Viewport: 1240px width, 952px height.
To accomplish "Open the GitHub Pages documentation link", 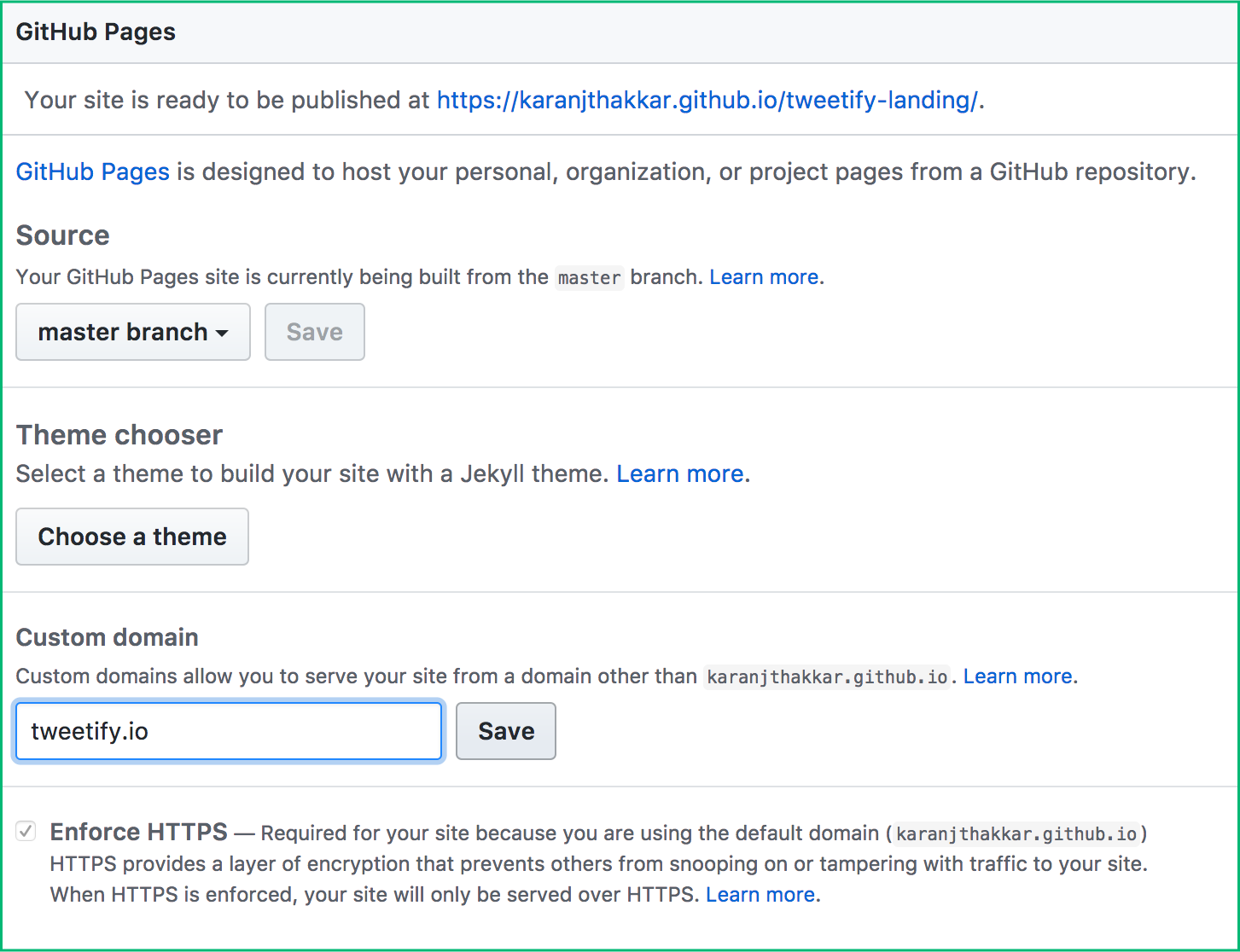I will click(93, 171).
